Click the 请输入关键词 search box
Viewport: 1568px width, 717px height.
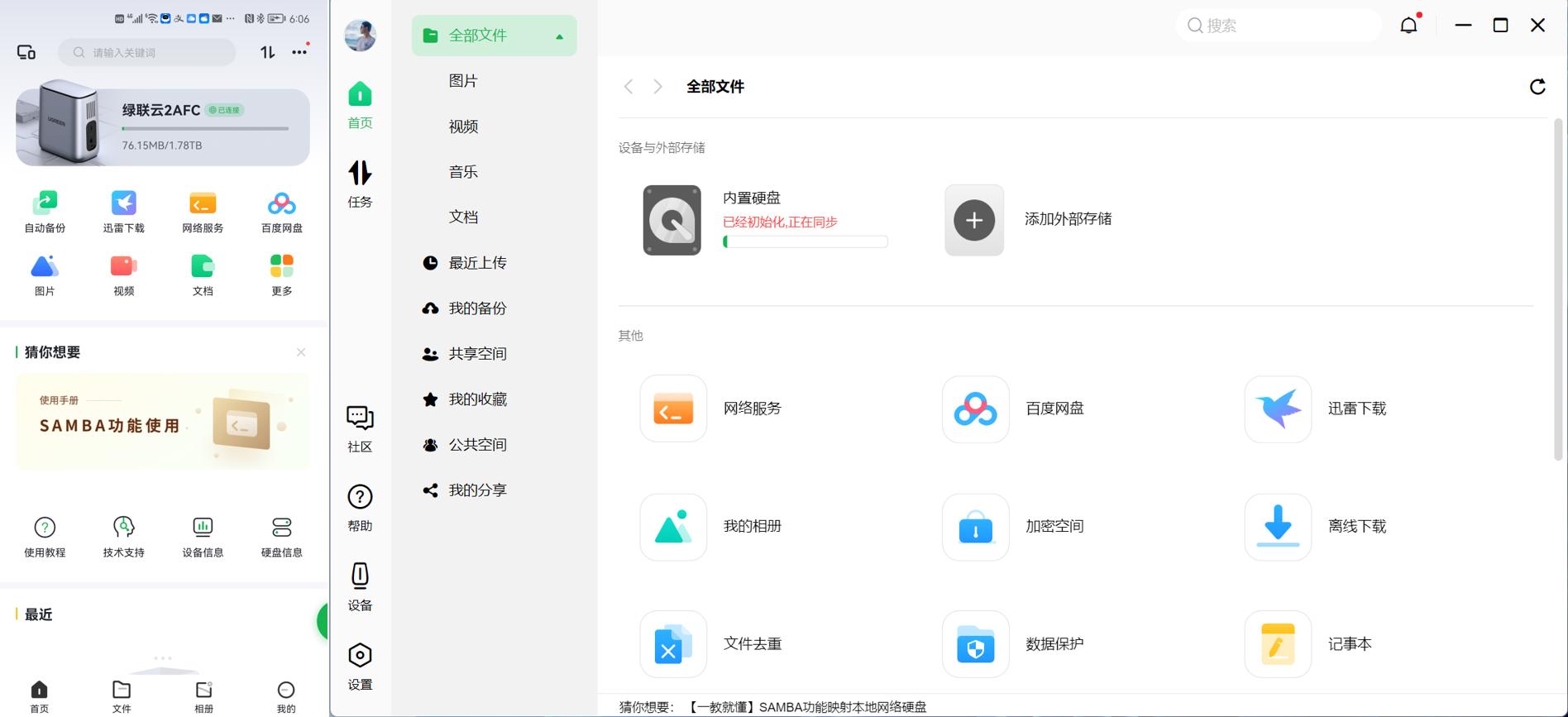coord(147,52)
